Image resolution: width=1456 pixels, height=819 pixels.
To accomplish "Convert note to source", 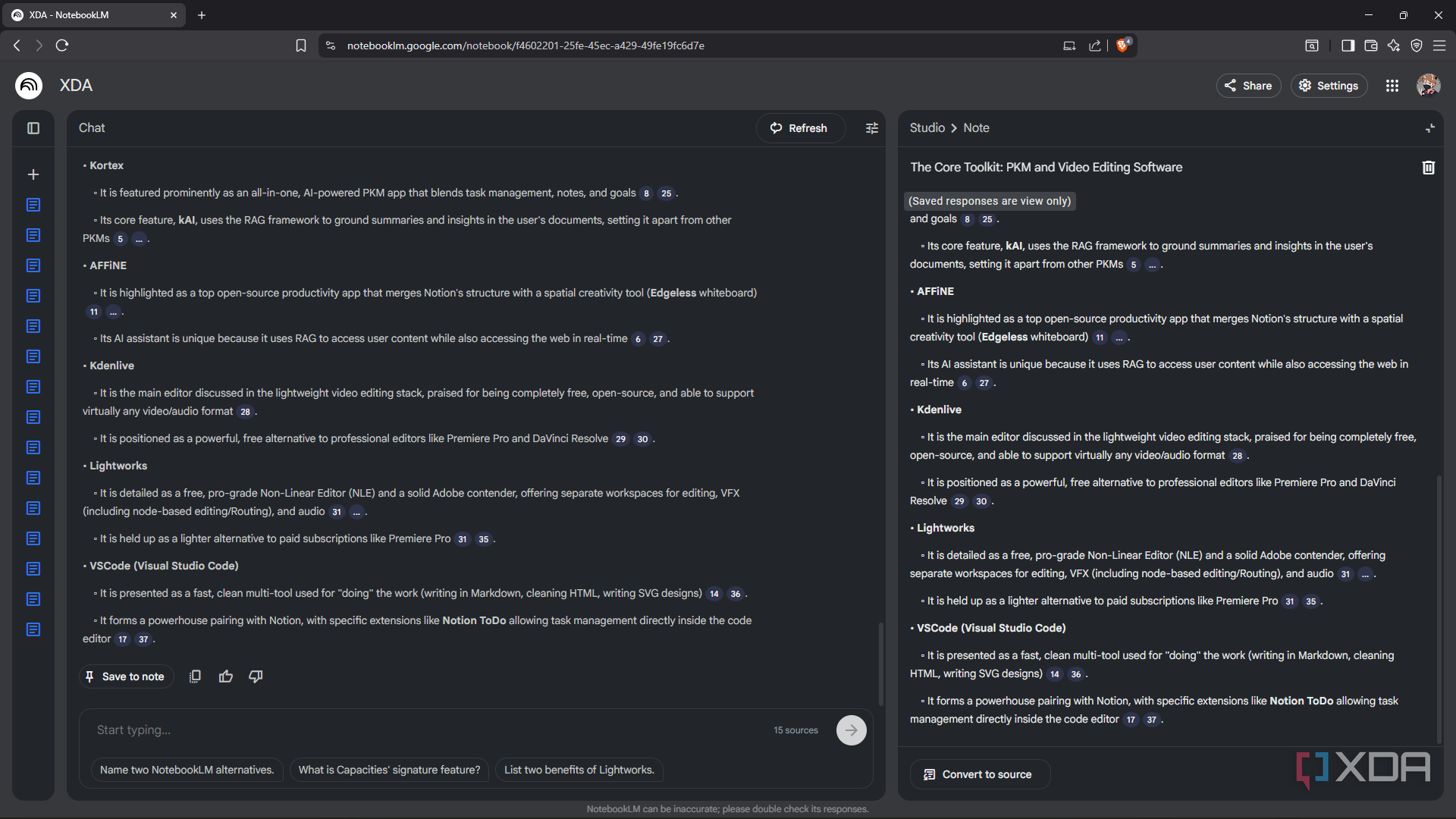I will 979,774.
